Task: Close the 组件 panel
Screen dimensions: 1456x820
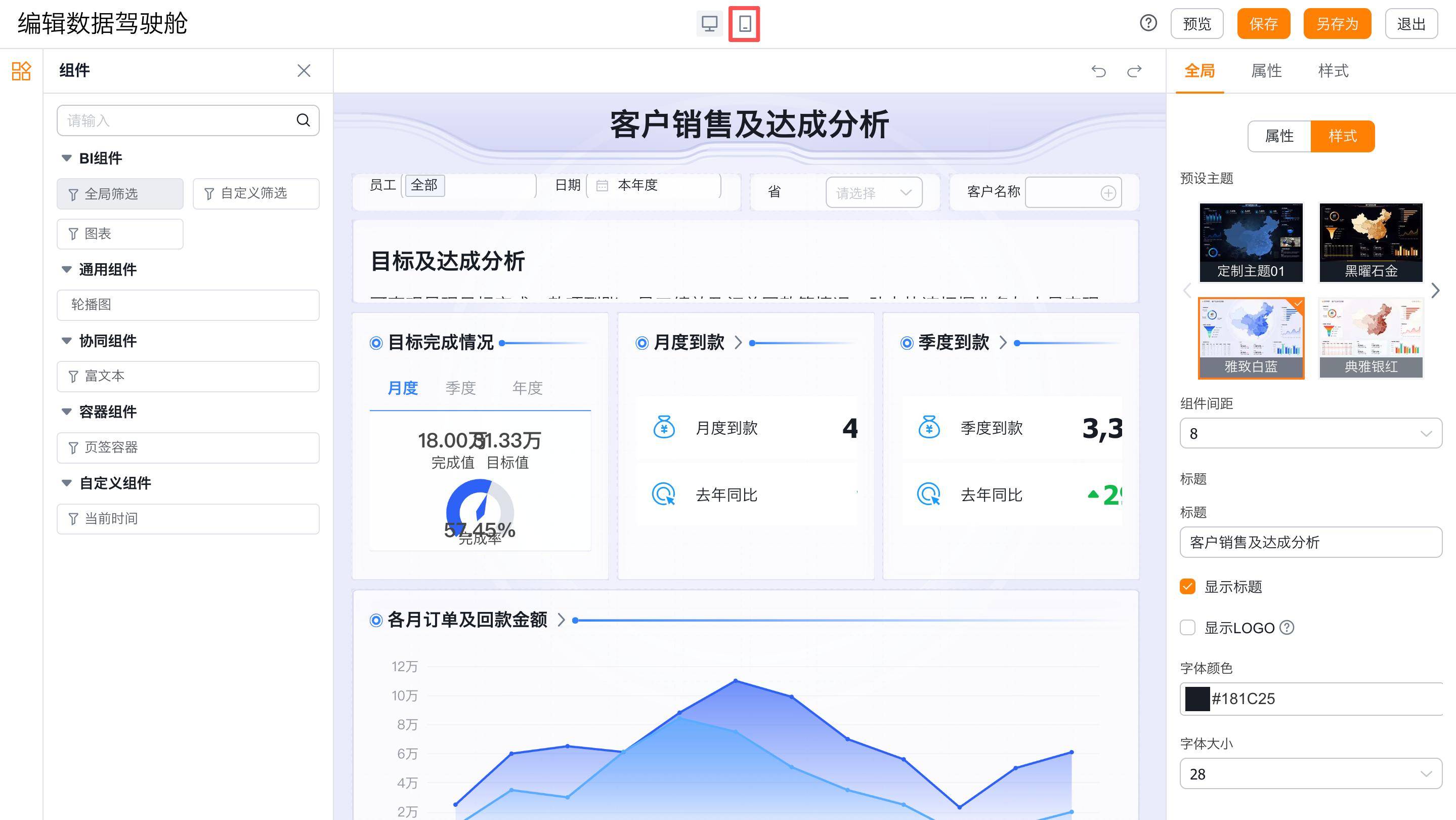Action: pos(304,71)
